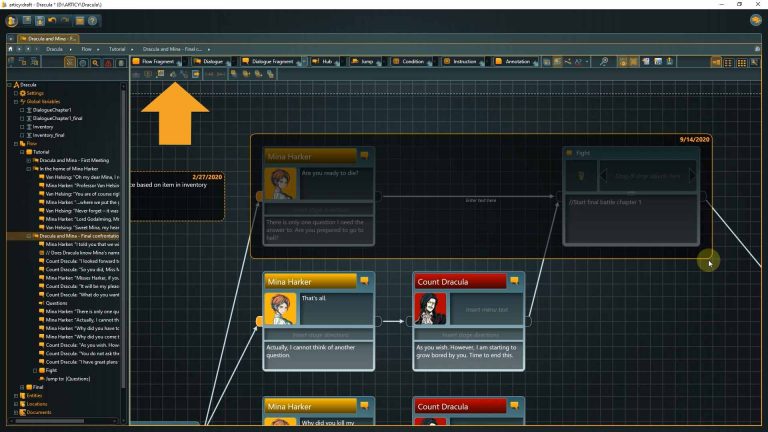Toggle the single-pane view layout button

[716, 62]
